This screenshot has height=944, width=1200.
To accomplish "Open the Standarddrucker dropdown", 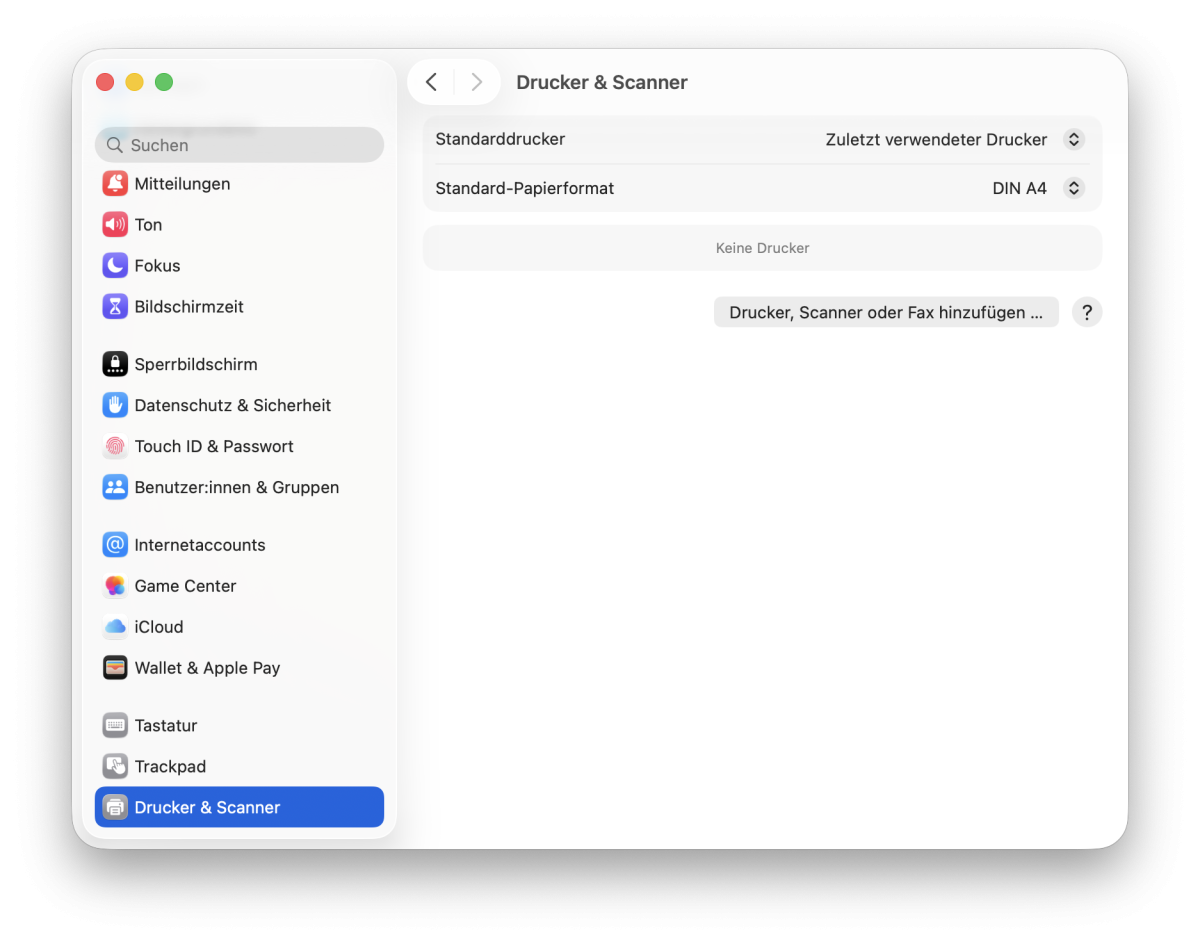I will 1073,140.
